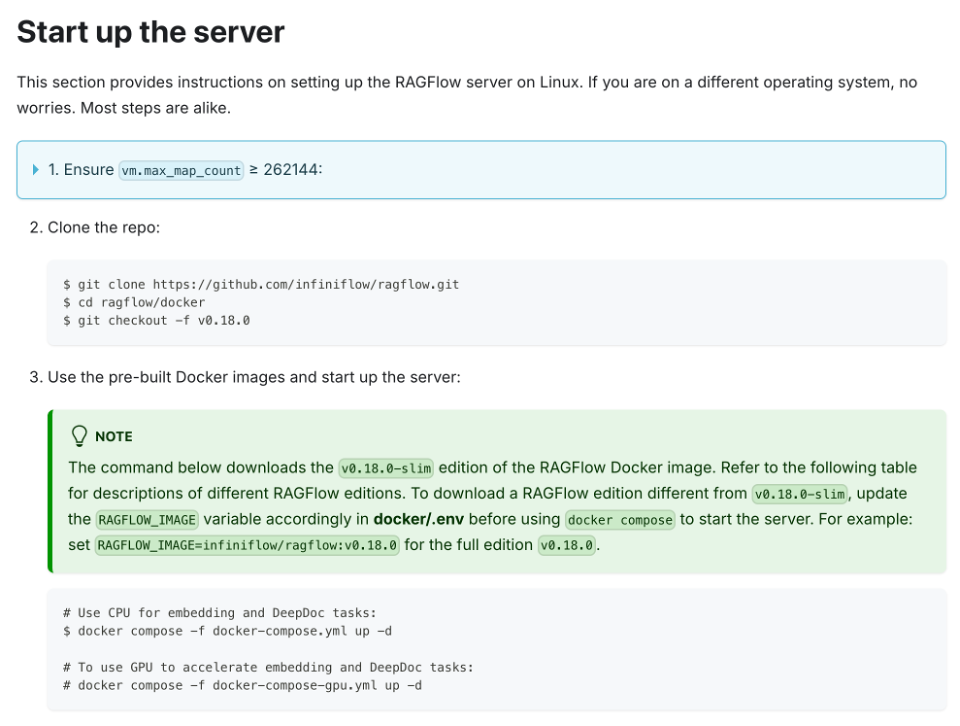Expand the vm.max_map_count step disclosure triangle

(36, 170)
